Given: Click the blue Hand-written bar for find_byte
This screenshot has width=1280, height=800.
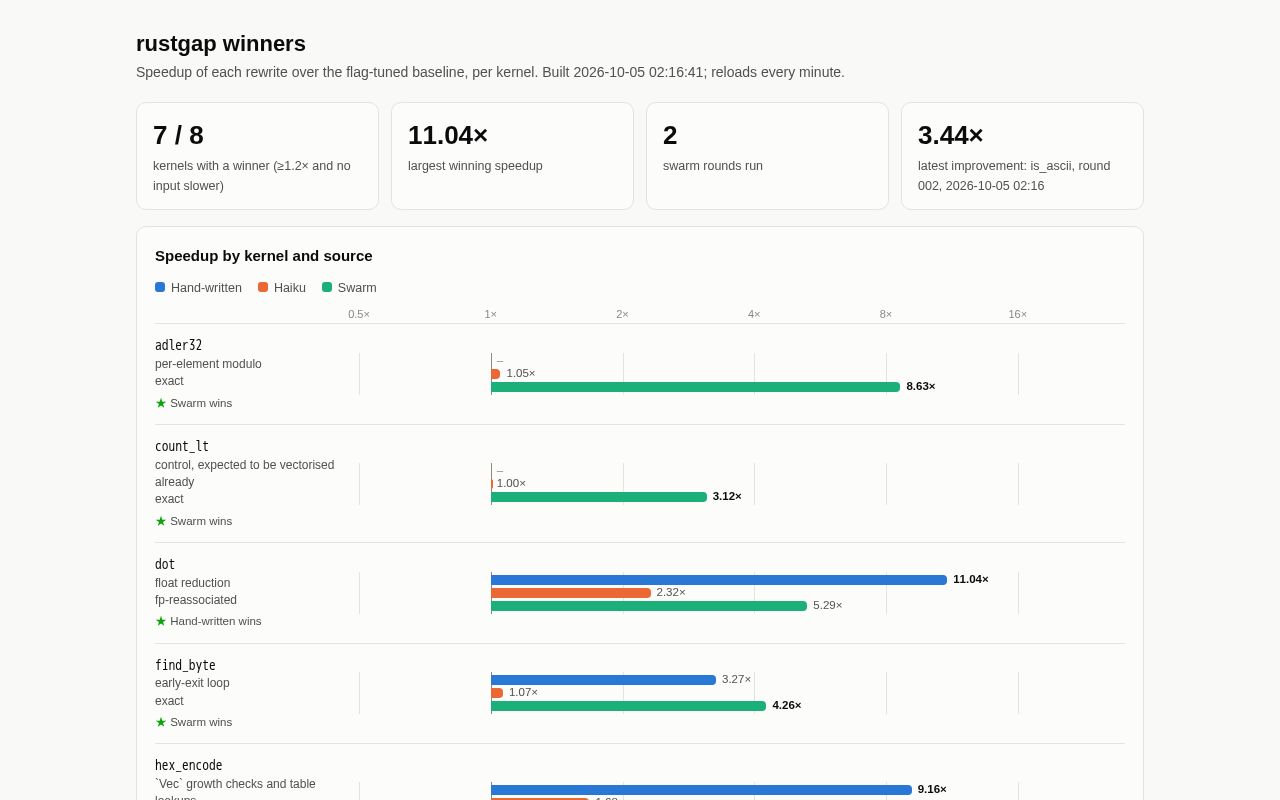Looking at the screenshot, I should (604, 680).
